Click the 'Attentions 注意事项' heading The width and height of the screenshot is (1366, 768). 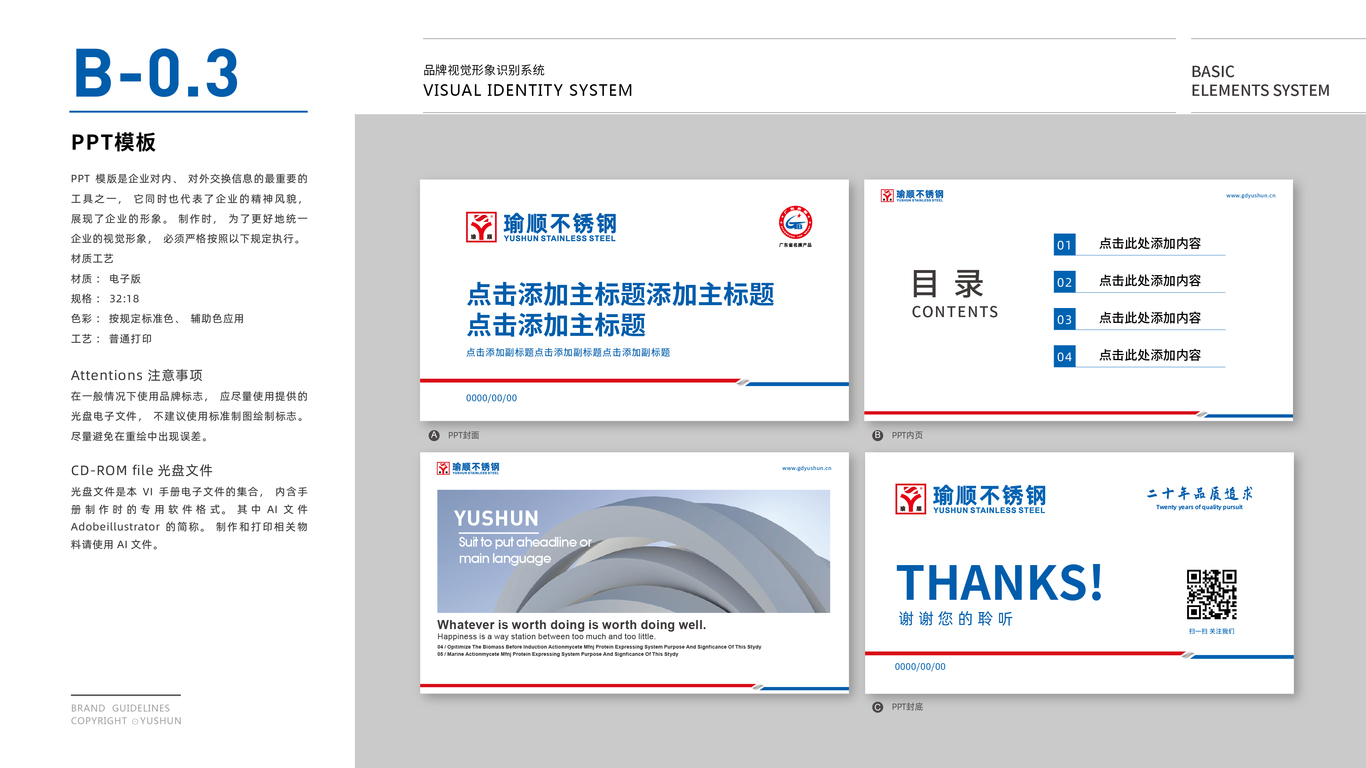click(137, 375)
